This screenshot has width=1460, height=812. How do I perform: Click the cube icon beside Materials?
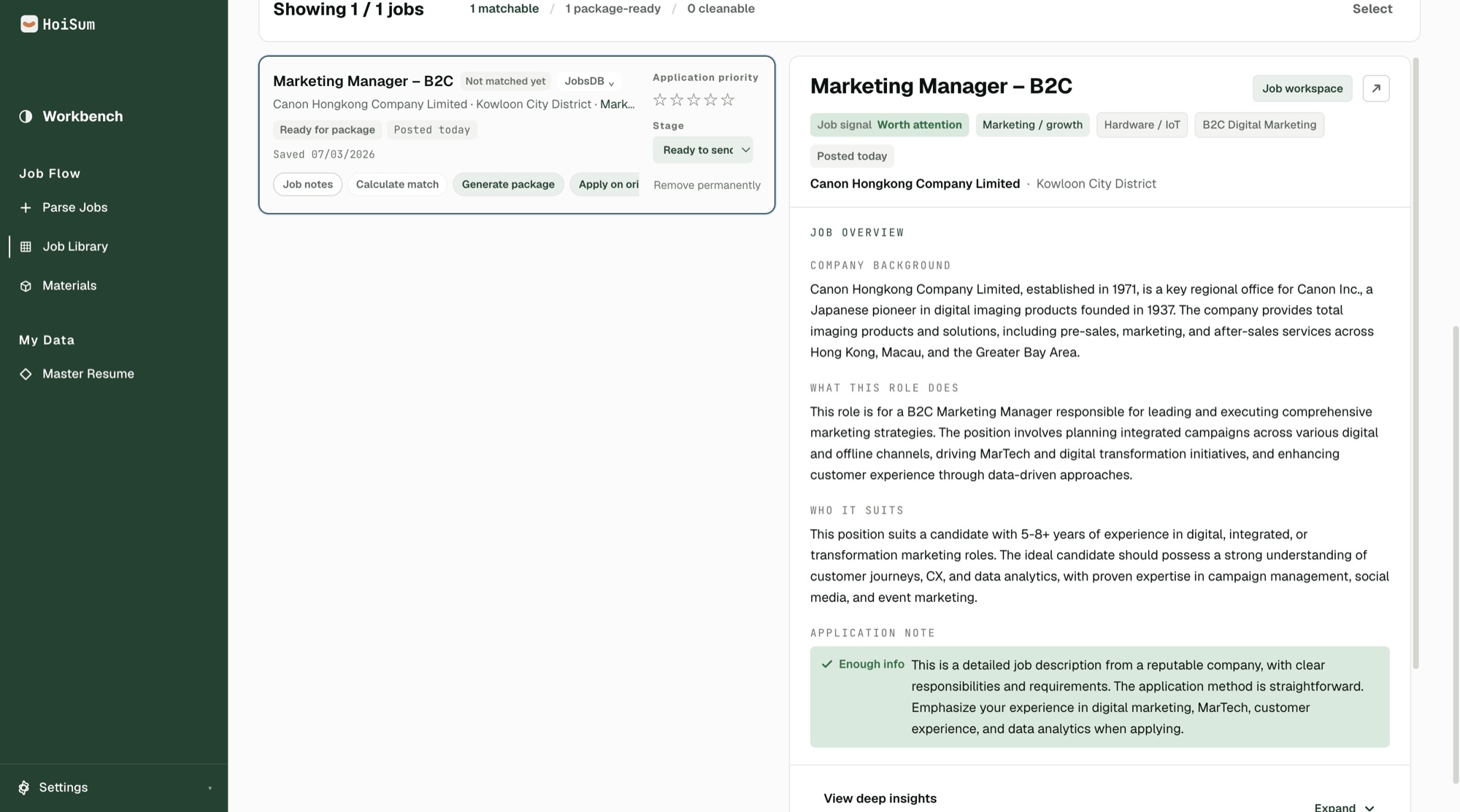26,286
